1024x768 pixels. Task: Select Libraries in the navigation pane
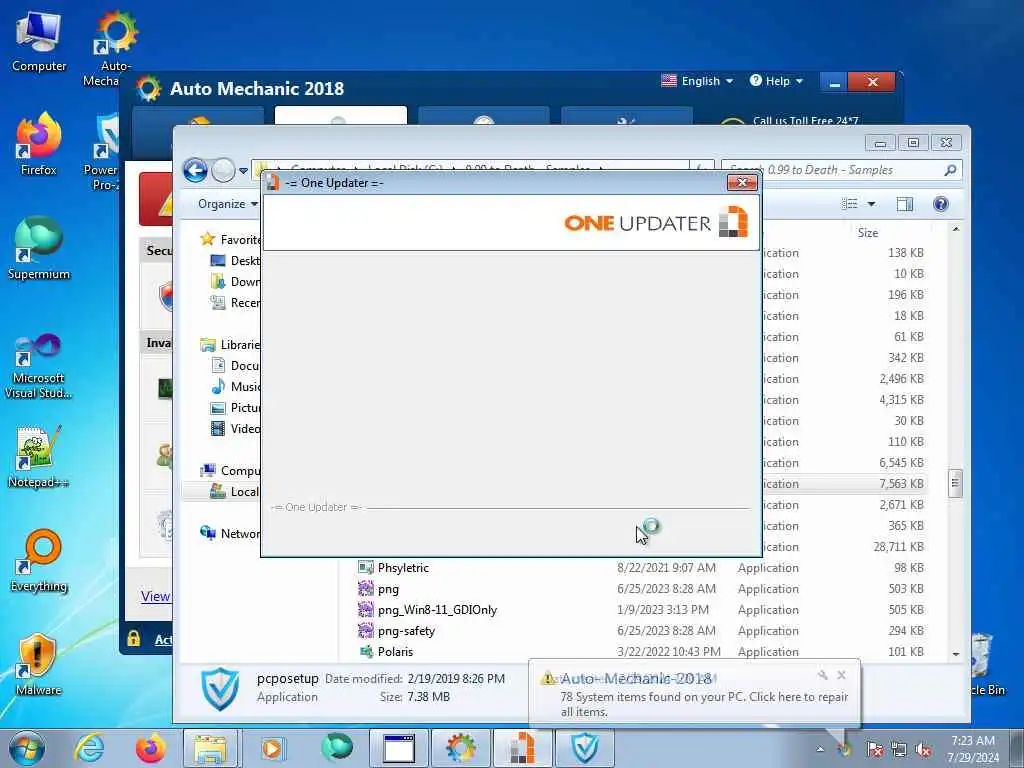pos(231,345)
